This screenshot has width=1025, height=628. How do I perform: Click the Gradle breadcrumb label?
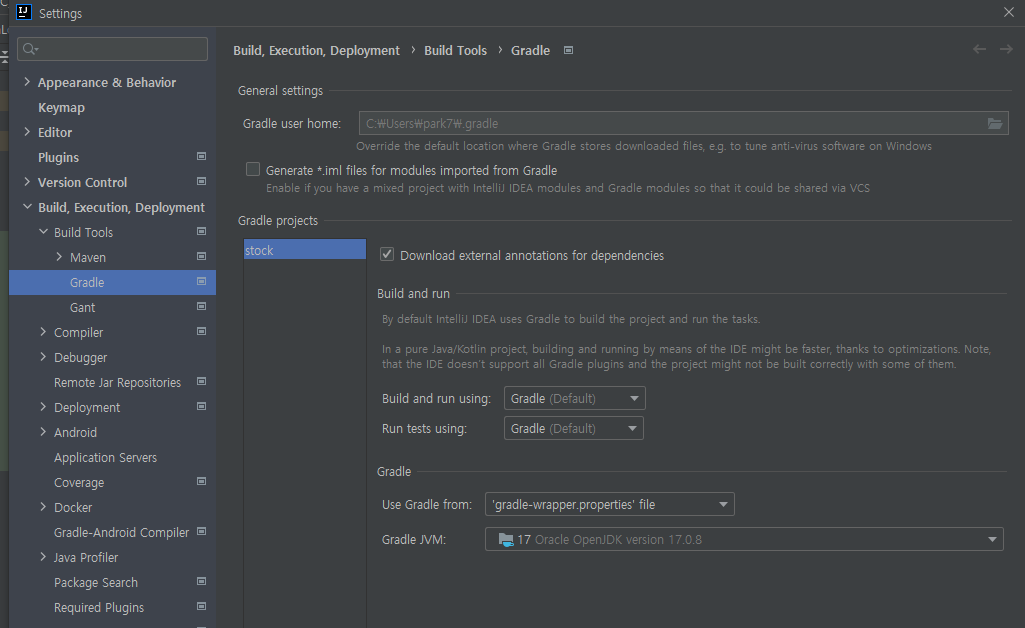(530, 50)
